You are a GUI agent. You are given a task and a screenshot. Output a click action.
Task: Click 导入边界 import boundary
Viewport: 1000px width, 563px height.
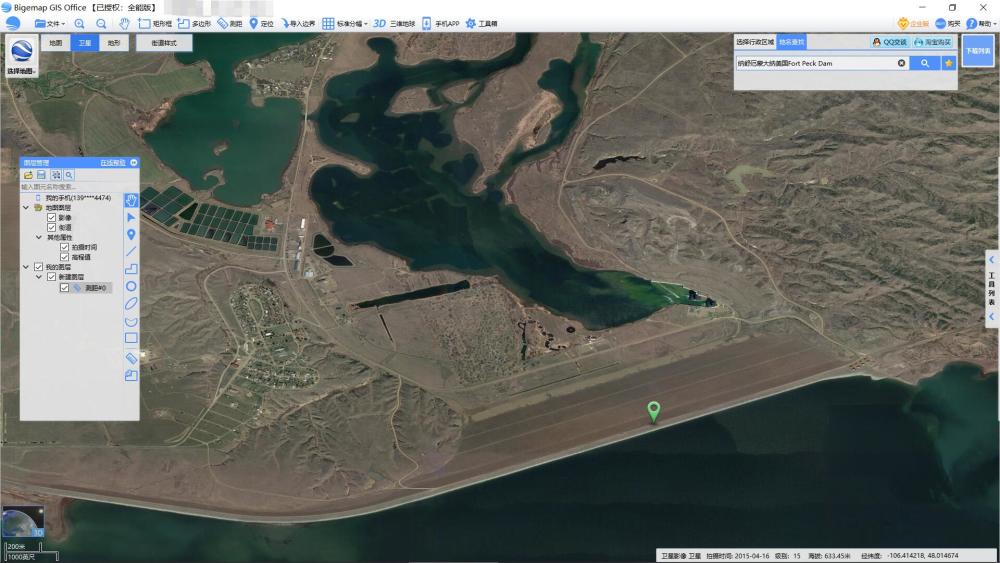[x=298, y=24]
